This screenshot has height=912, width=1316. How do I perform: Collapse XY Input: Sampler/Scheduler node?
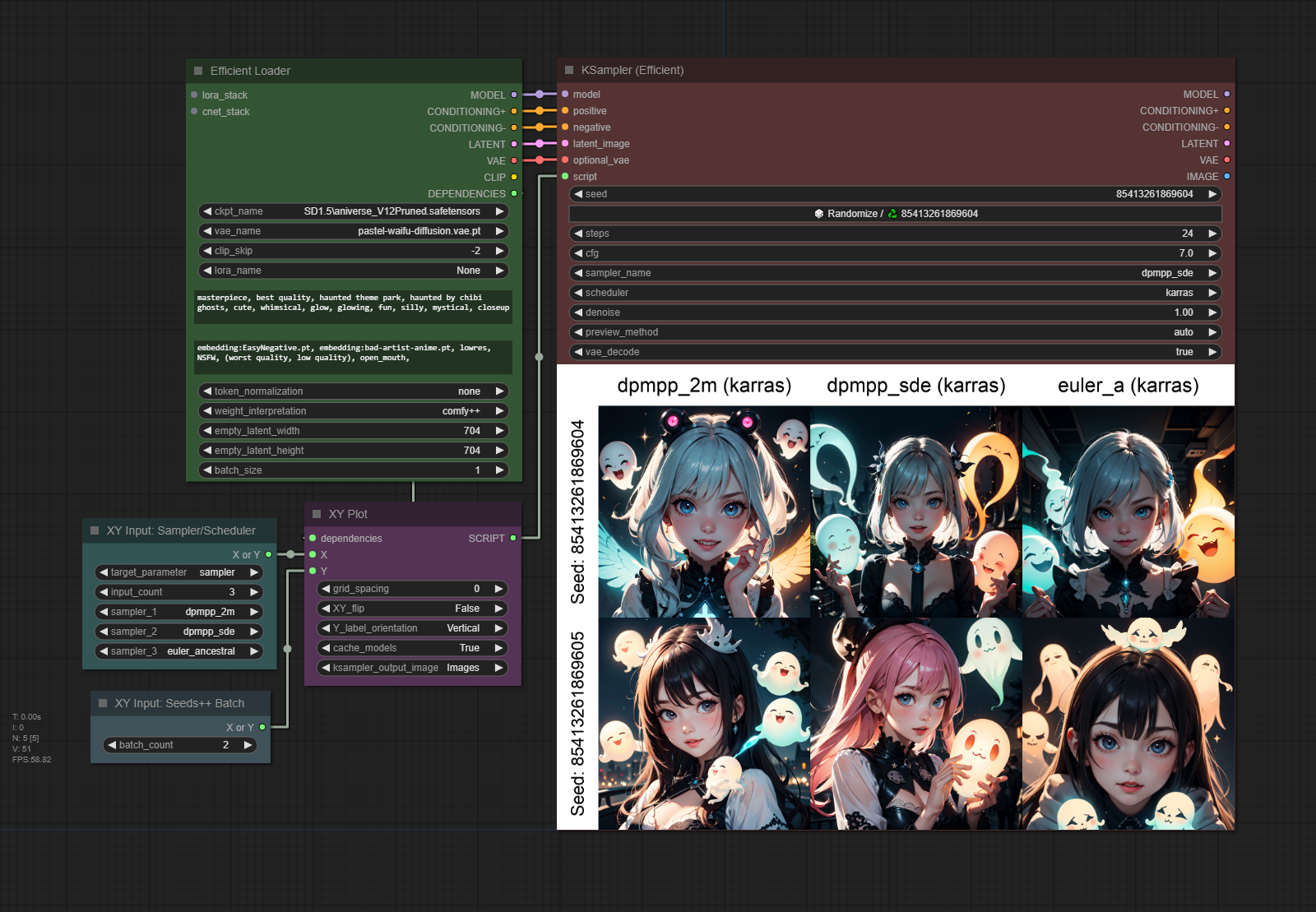click(x=95, y=531)
